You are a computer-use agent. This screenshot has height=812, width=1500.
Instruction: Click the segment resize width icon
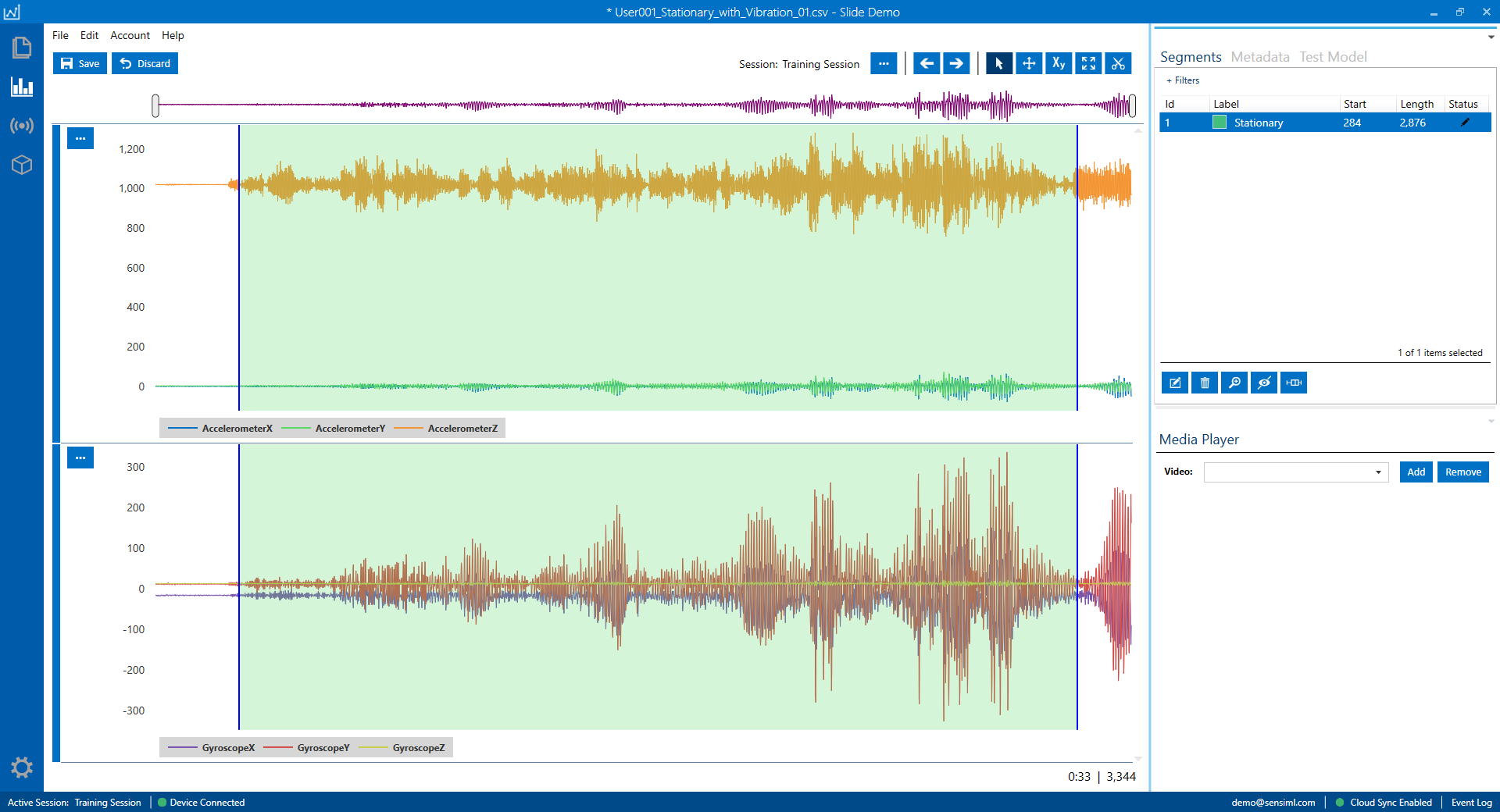(x=1294, y=383)
